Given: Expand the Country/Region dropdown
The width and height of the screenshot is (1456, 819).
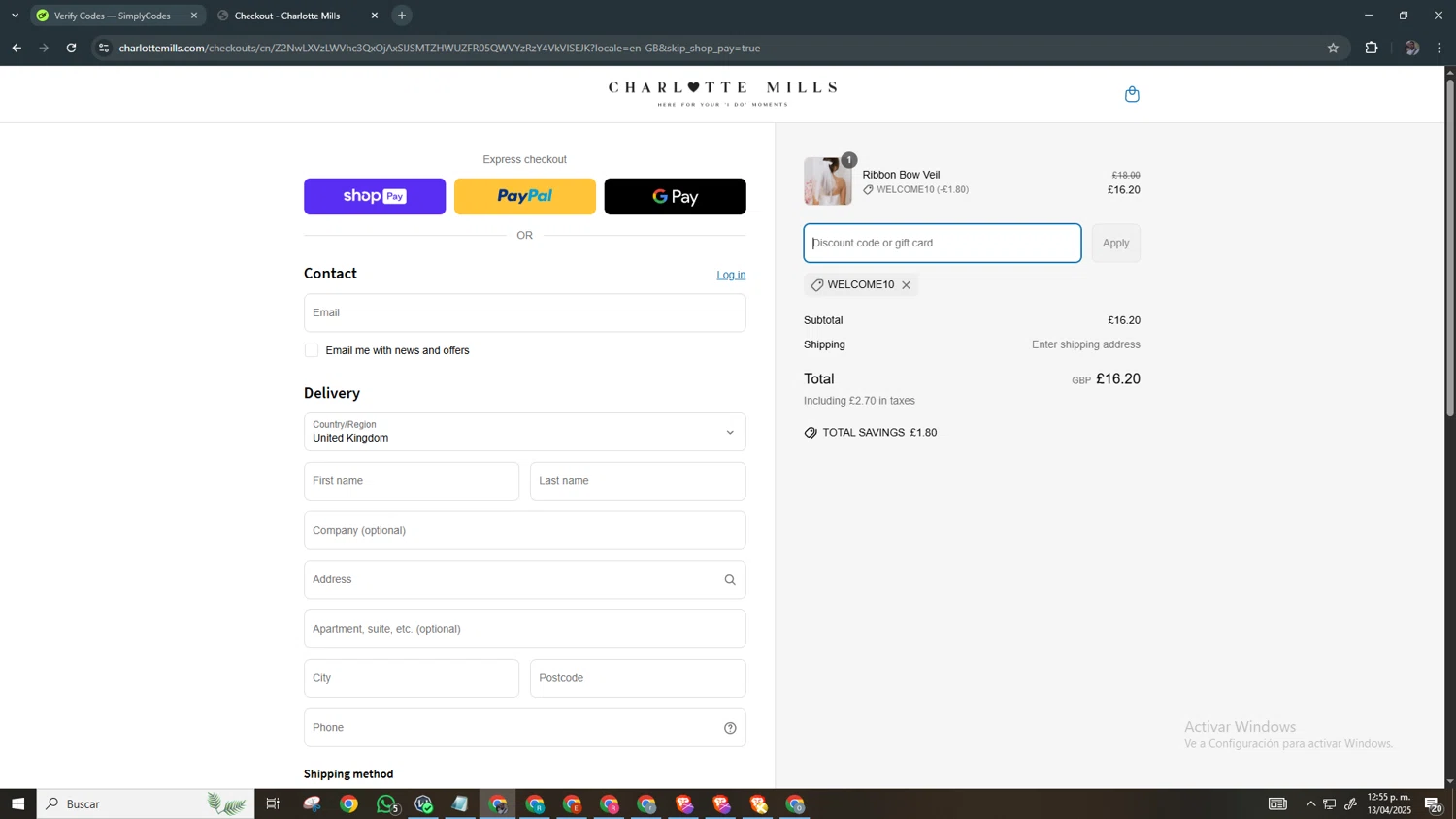Looking at the screenshot, I should 524,433.
